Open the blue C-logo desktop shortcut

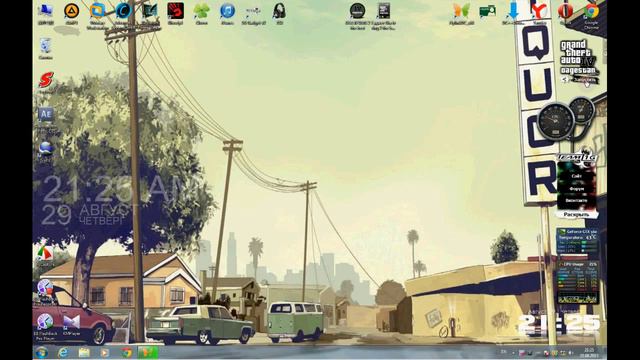[x=123, y=13]
